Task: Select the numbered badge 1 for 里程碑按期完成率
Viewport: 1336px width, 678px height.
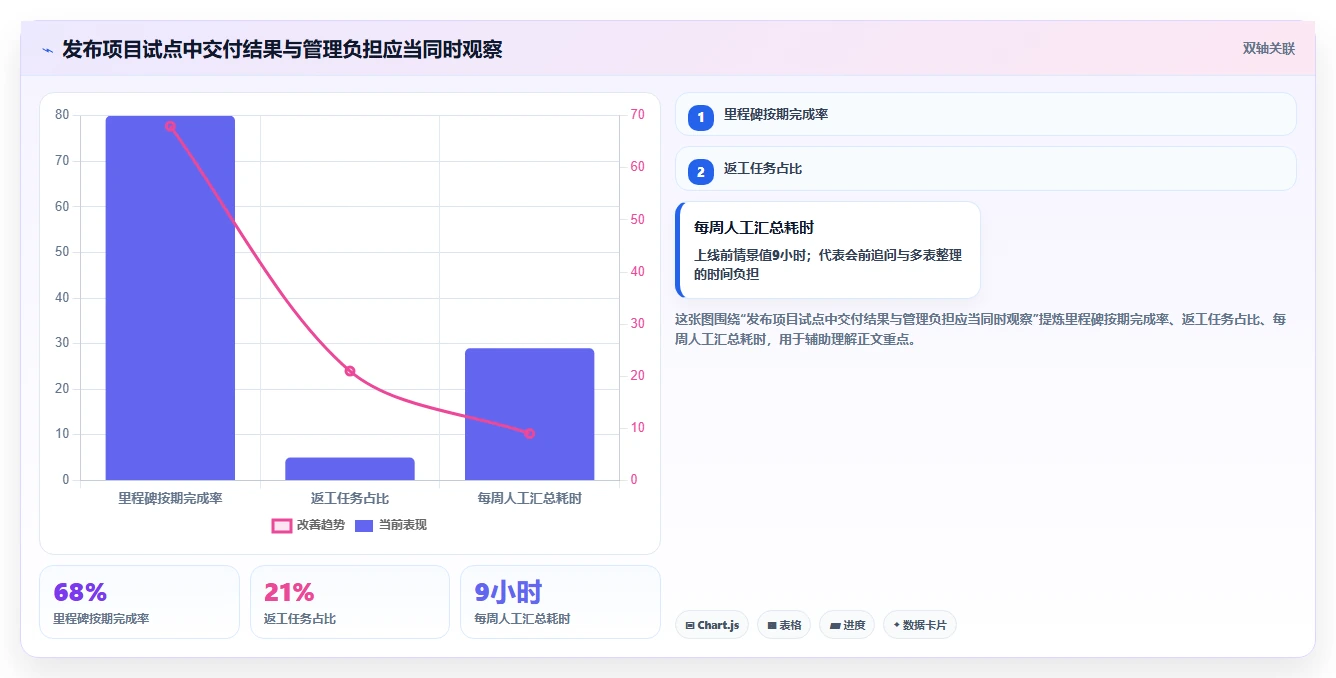Action: click(701, 118)
